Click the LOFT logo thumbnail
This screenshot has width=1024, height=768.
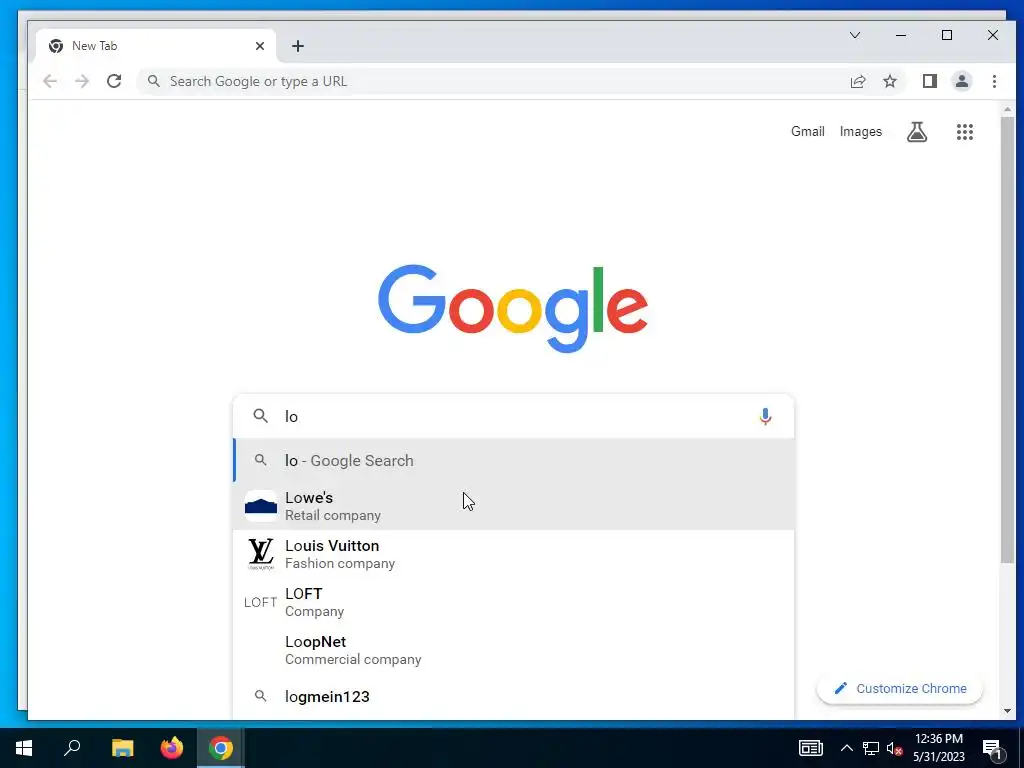pos(261,602)
